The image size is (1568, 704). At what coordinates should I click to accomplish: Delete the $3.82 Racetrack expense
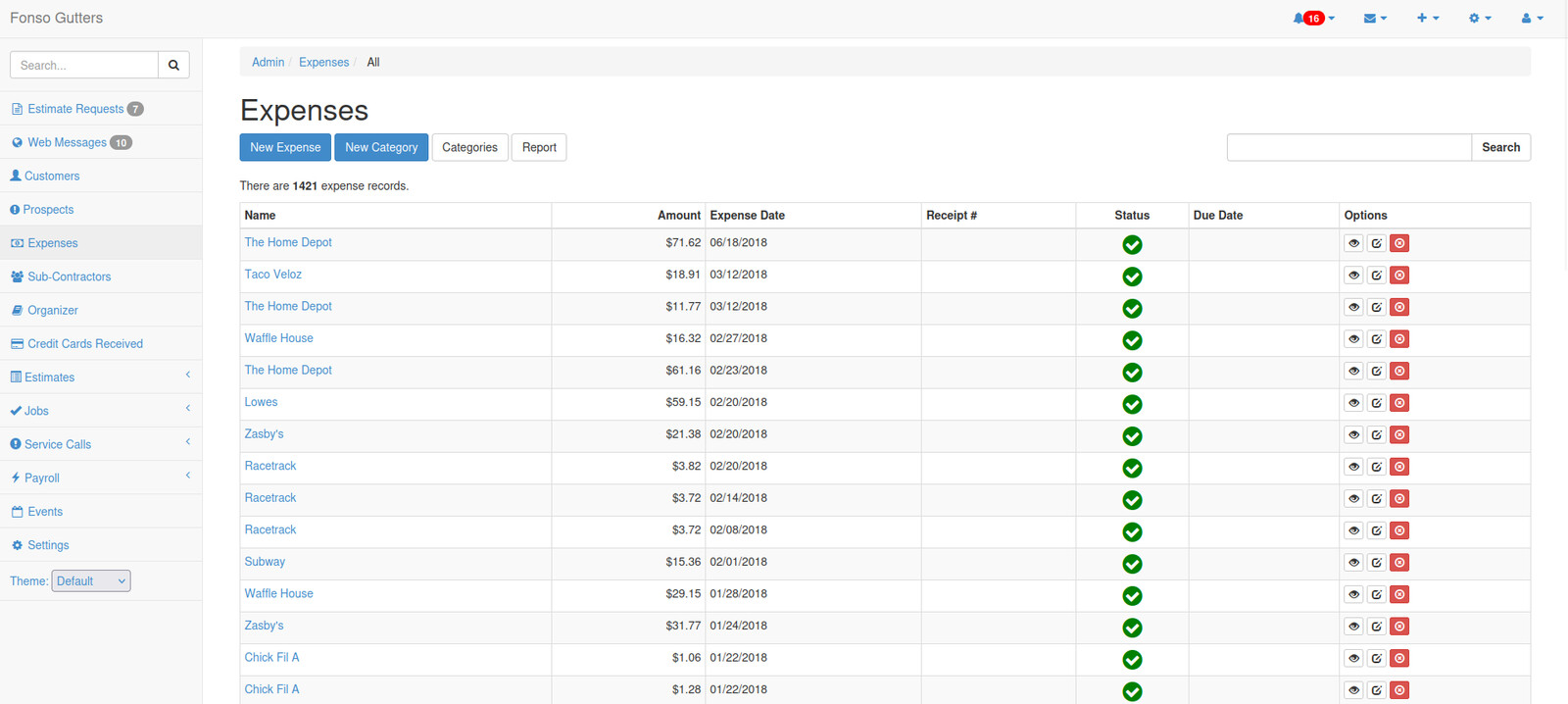click(x=1399, y=467)
